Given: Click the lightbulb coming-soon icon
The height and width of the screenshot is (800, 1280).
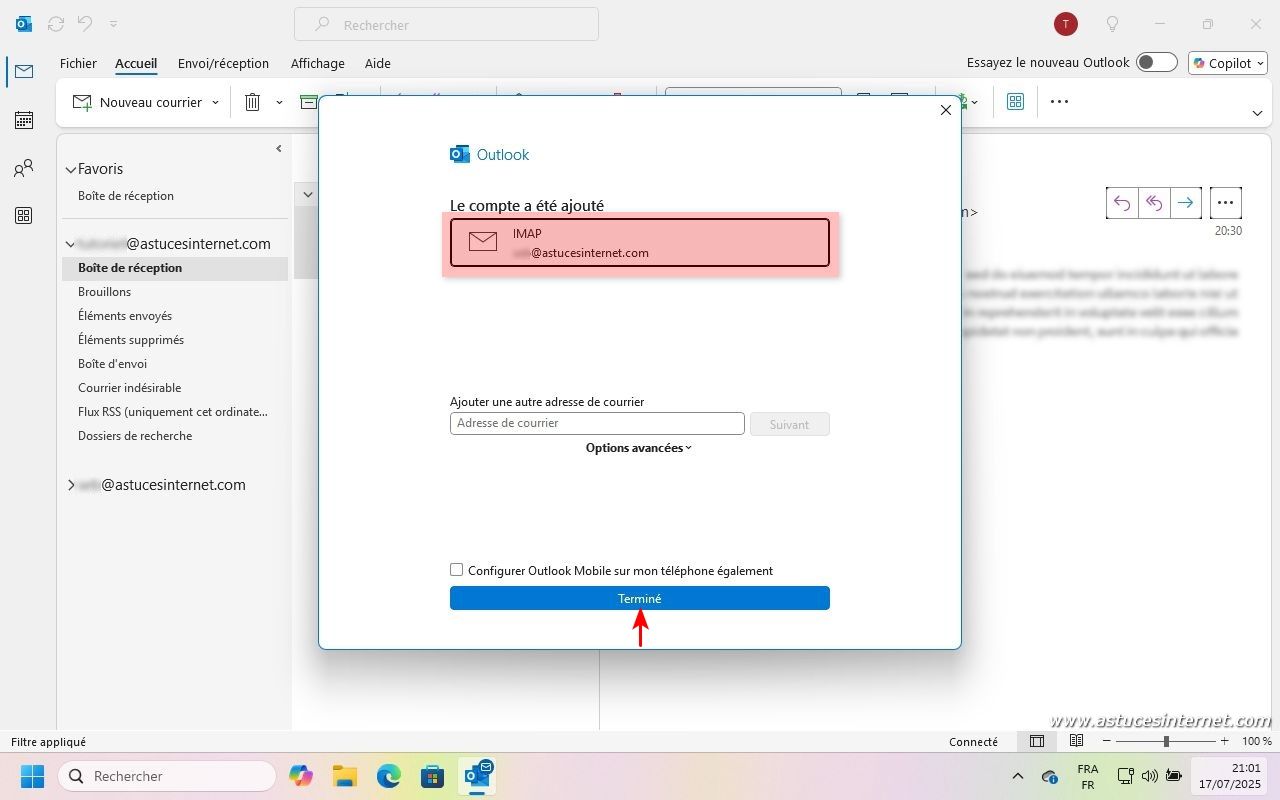Looking at the screenshot, I should click(x=1112, y=24).
